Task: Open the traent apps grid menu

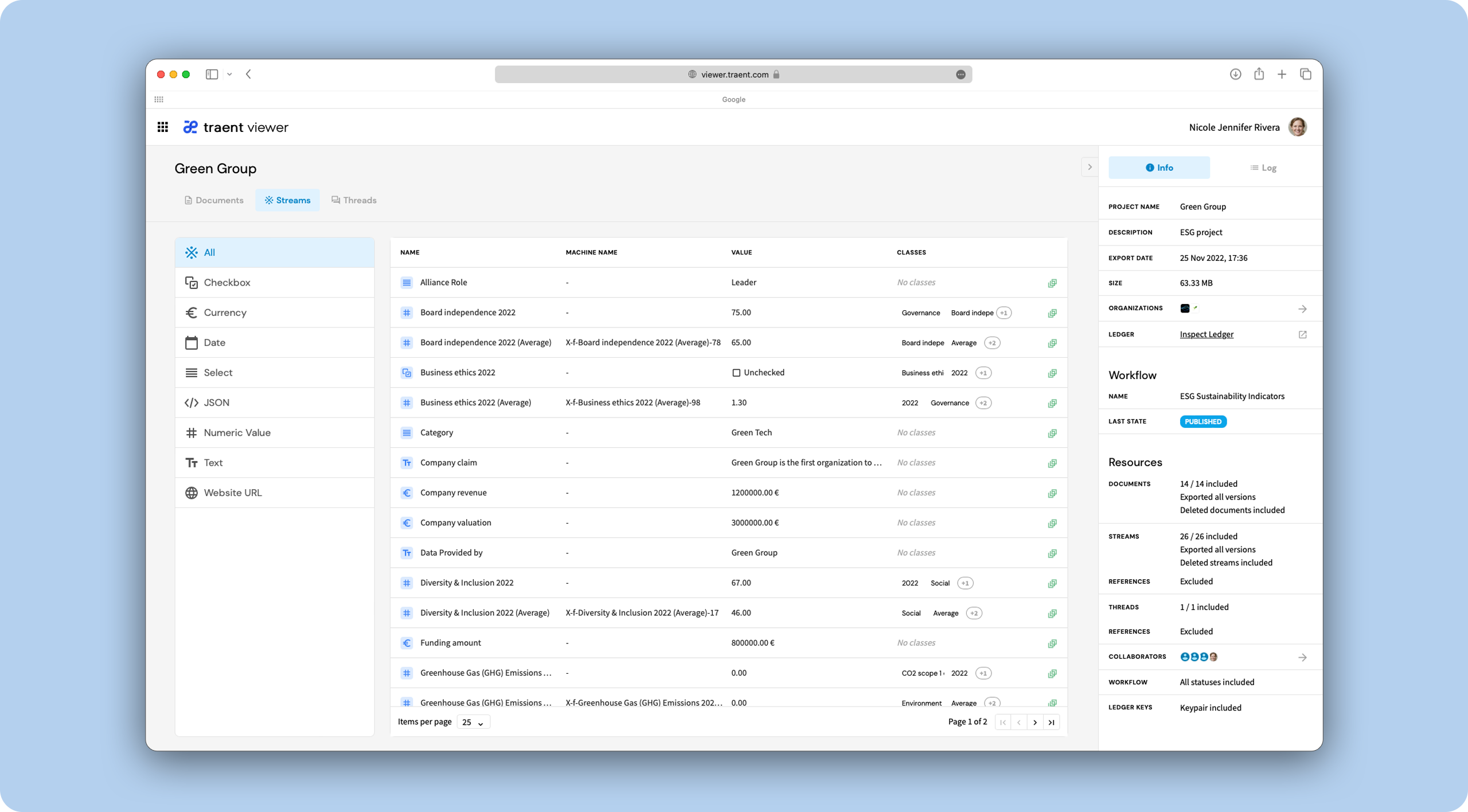Action: pyautogui.click(x=163, y=127)
